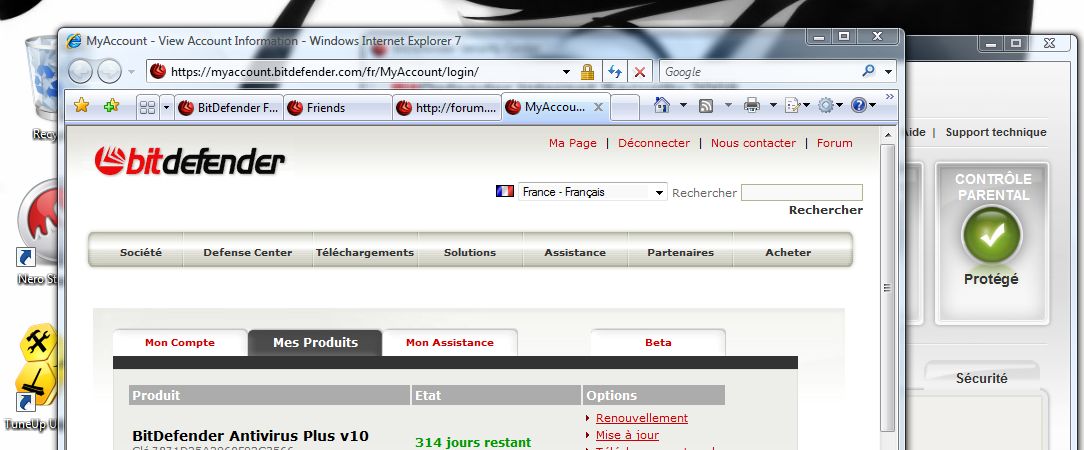The image size is (1084, 450).
Task: Click the Home page icon
Action: click(662, 105)
